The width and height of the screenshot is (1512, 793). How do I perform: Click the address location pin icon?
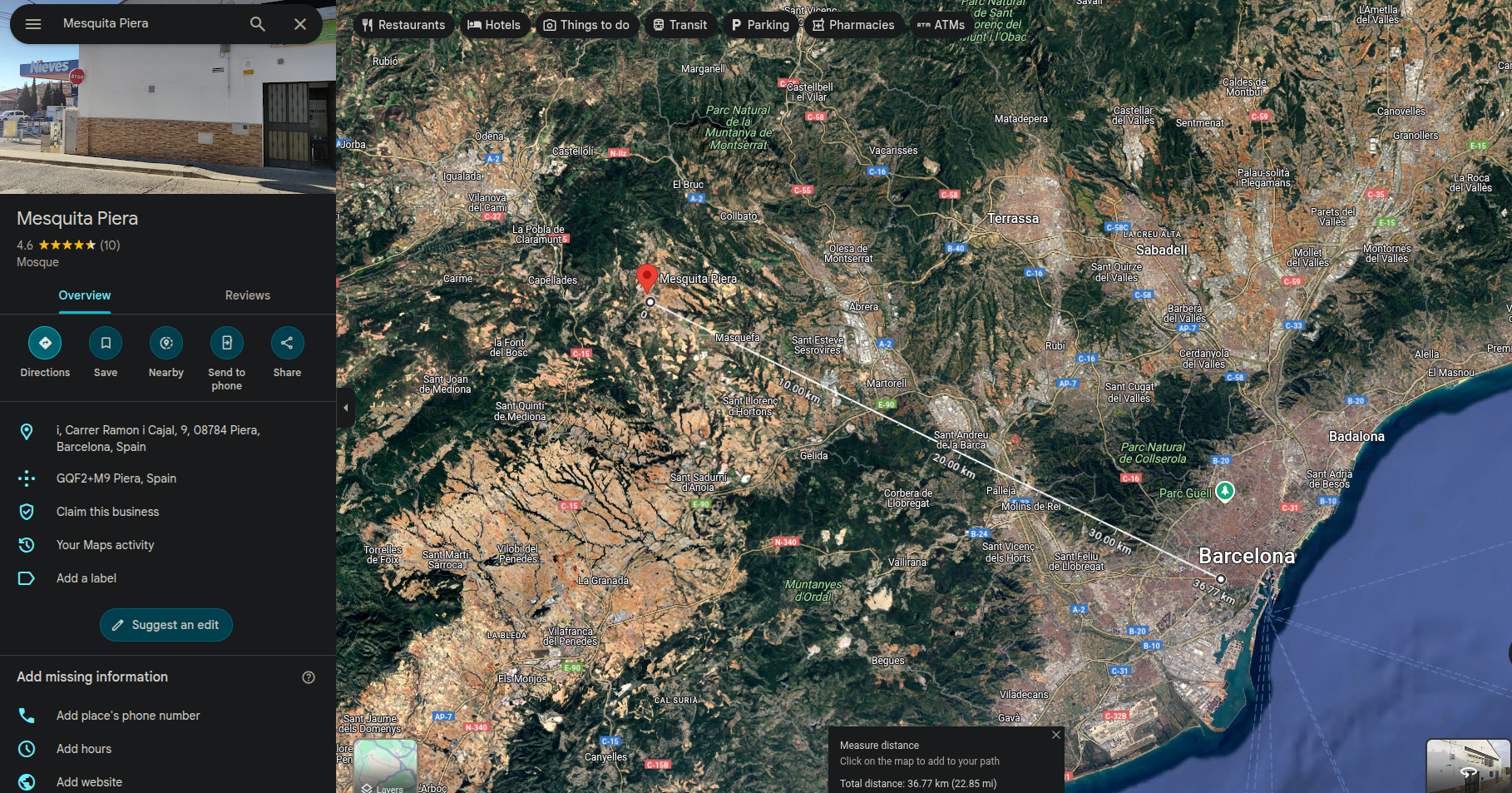27,431
